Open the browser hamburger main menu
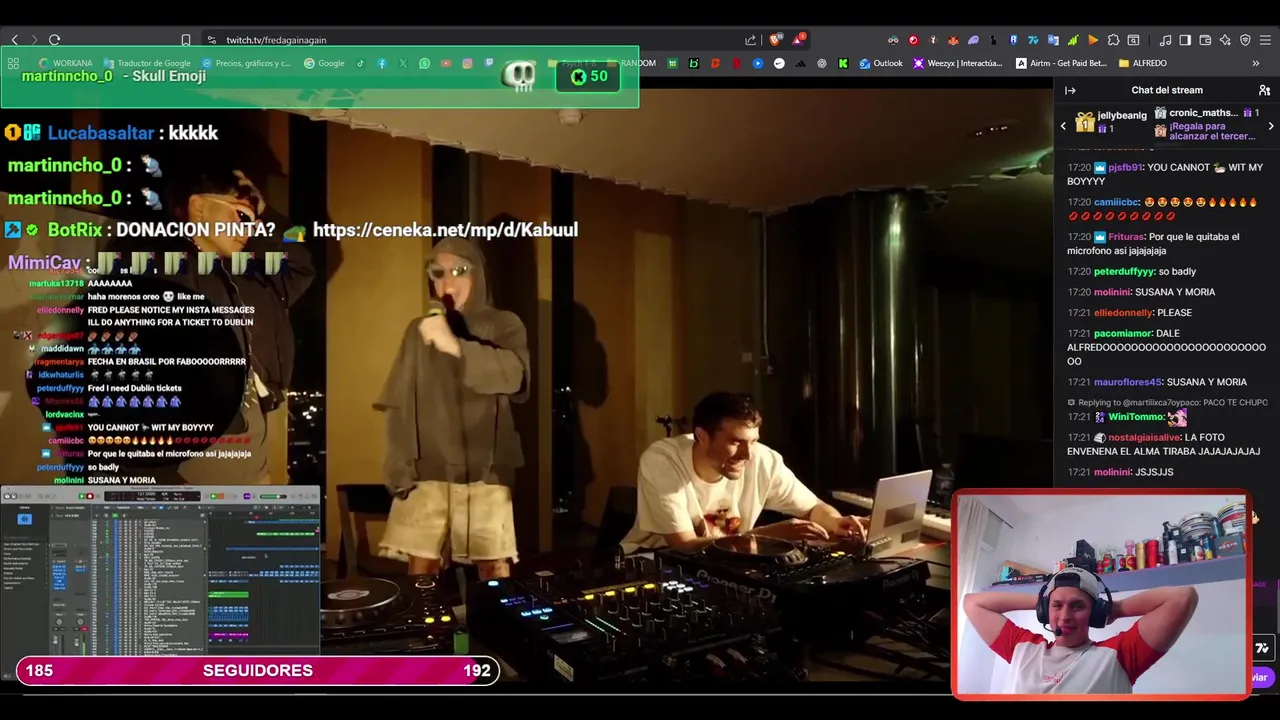Image resolution: width=1280 pixels, height=720 pixels. [x=1265, y=40]
